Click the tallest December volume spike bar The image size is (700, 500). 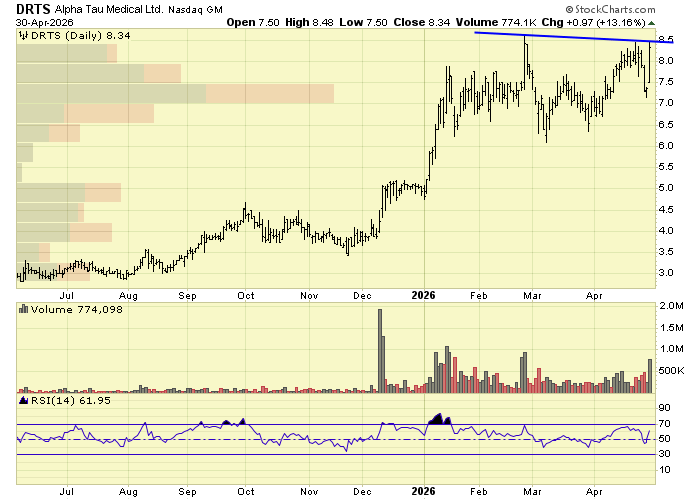pyautogui.click(x=380, y=351)
